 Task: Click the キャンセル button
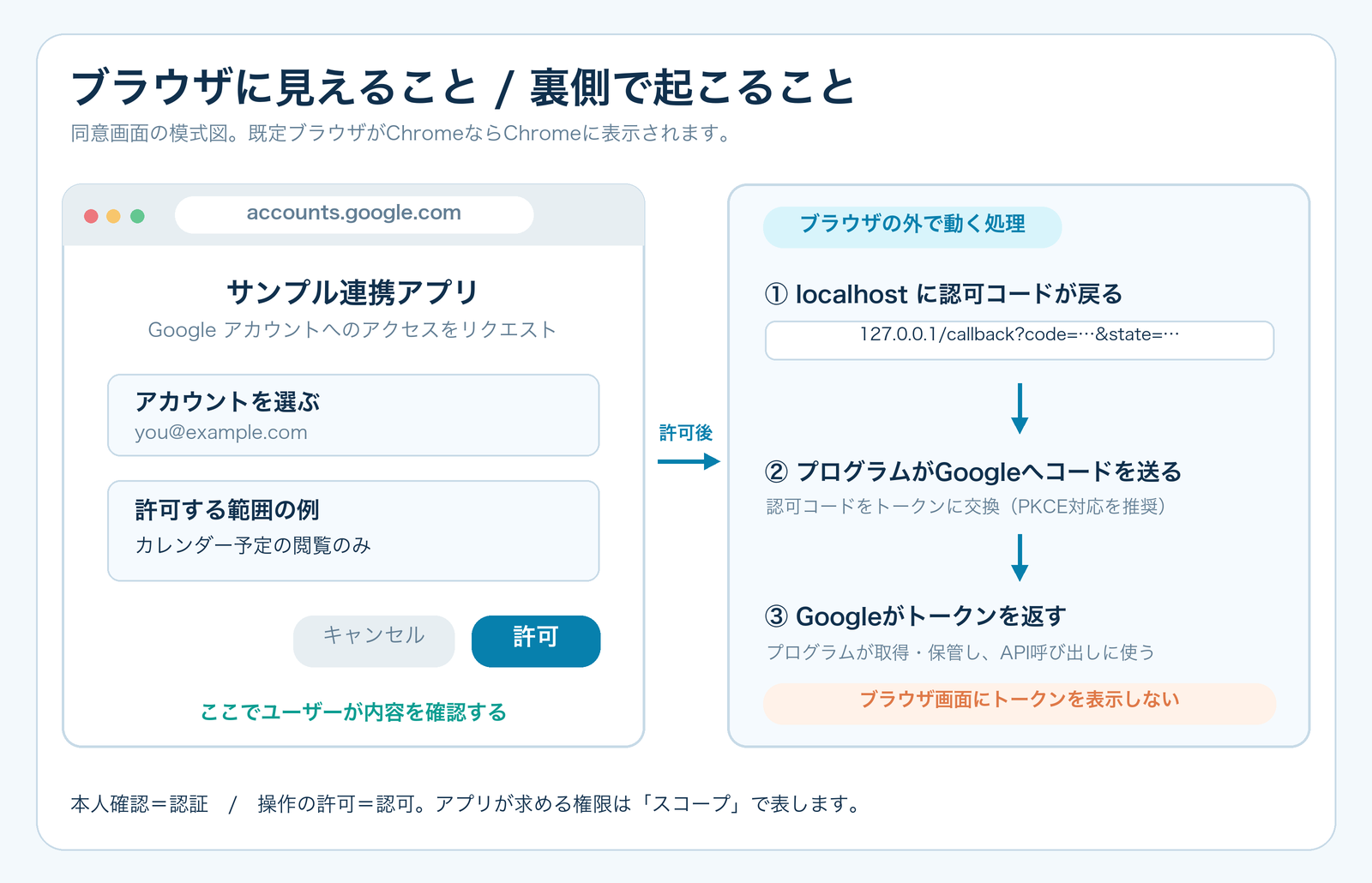tap(374, 640)
